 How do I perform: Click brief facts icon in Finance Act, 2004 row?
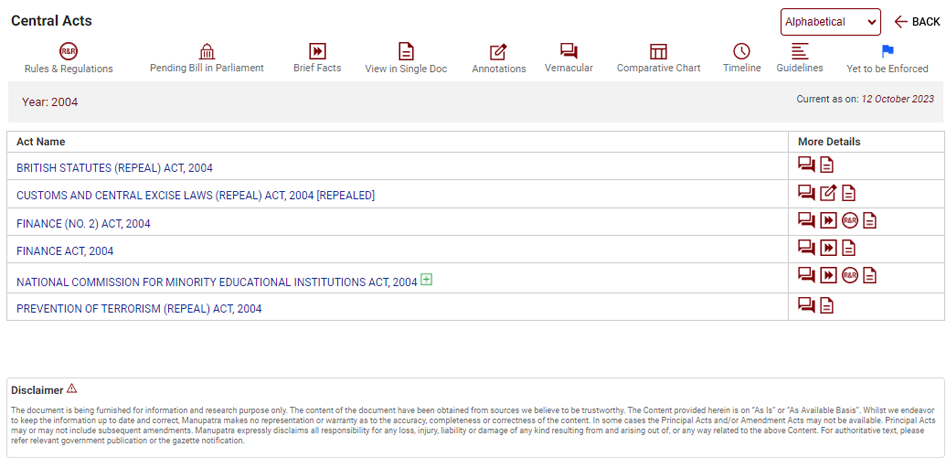(x=828, y=248)
